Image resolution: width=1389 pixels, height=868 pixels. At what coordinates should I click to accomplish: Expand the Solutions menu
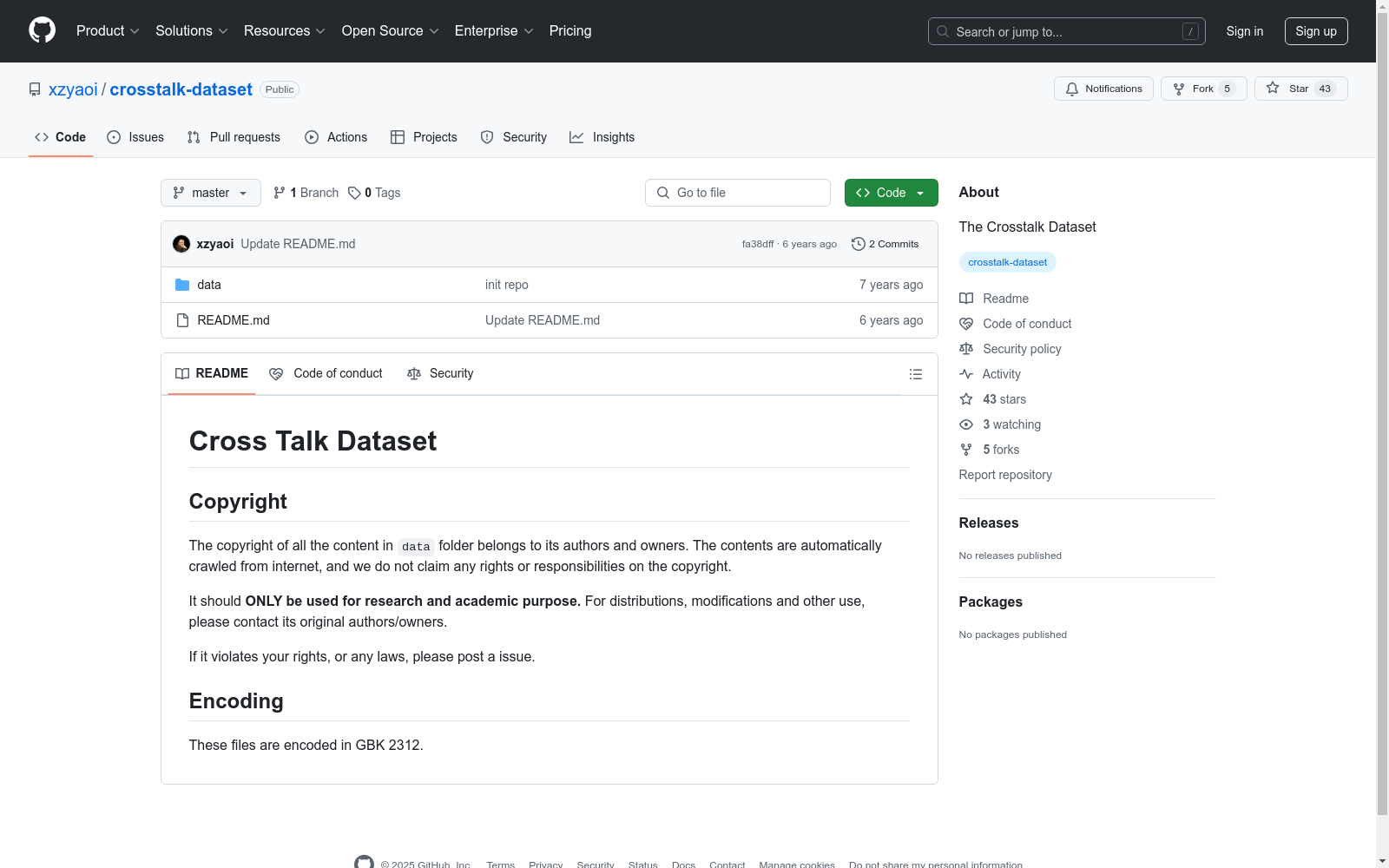click(191, 30)
